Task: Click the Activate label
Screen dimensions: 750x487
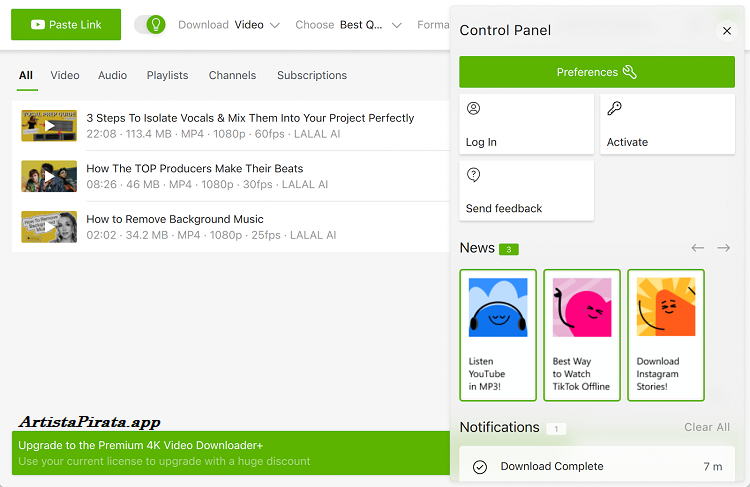Action: click(627, 142)
